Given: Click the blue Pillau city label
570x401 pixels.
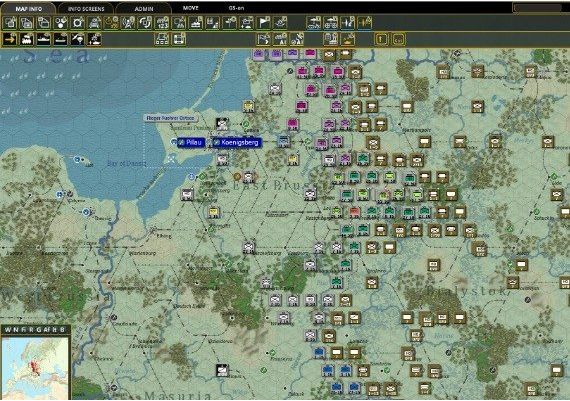Looking at the screenshot, I should 191,143.
